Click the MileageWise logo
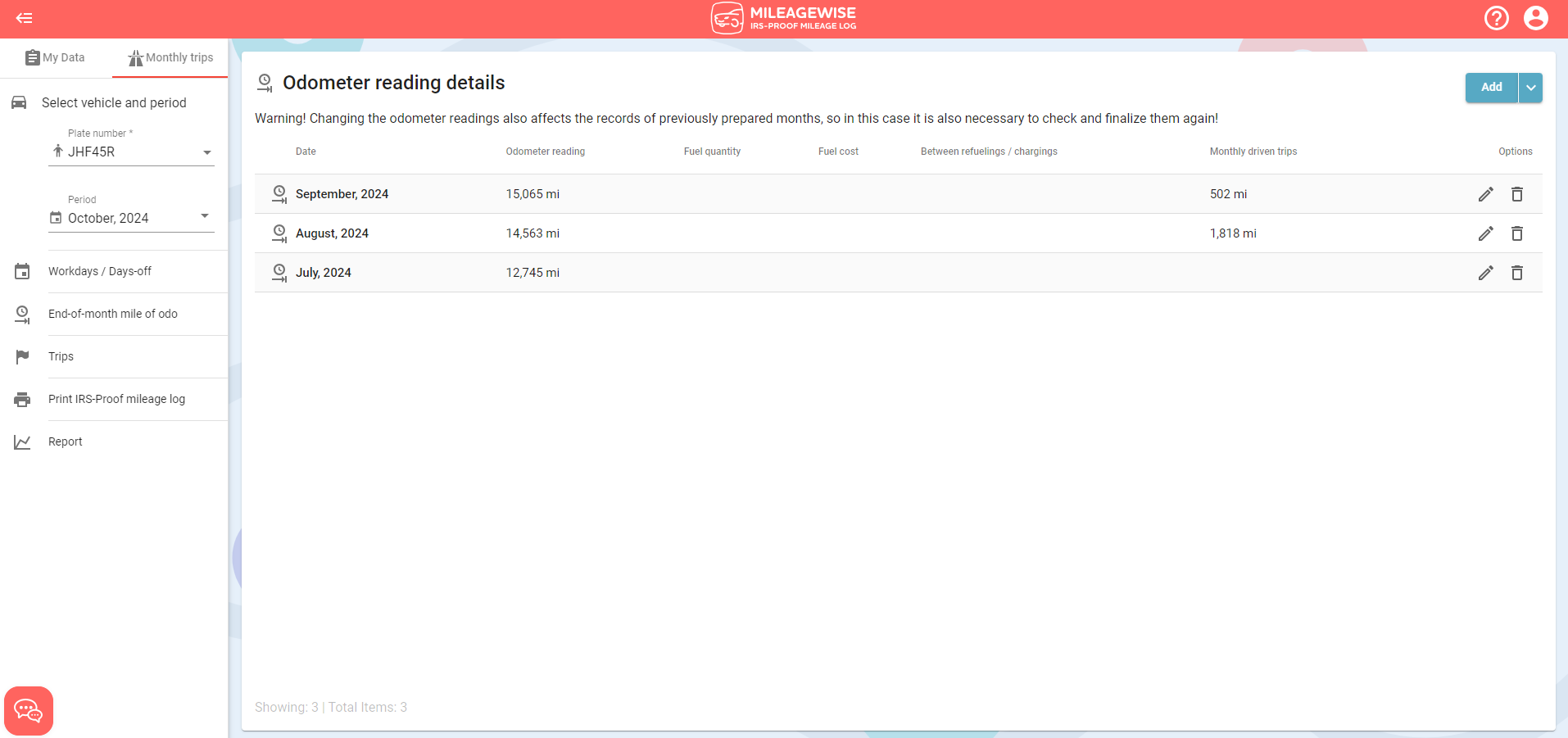The width and height of the screenshot is (1568, 738). point(784,18)
